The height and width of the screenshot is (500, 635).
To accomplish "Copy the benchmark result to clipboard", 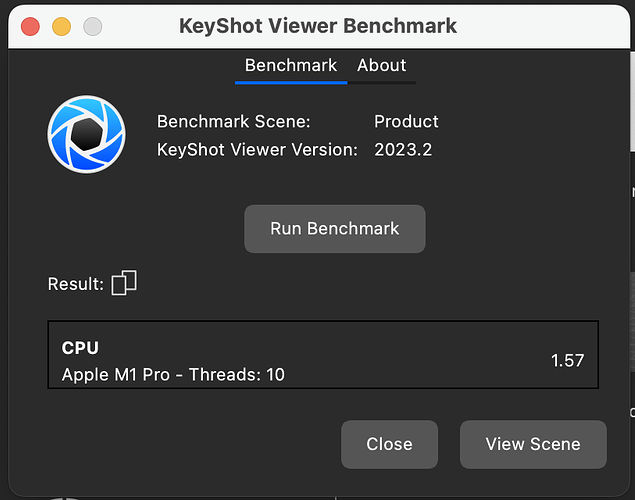I will point(124,283).
